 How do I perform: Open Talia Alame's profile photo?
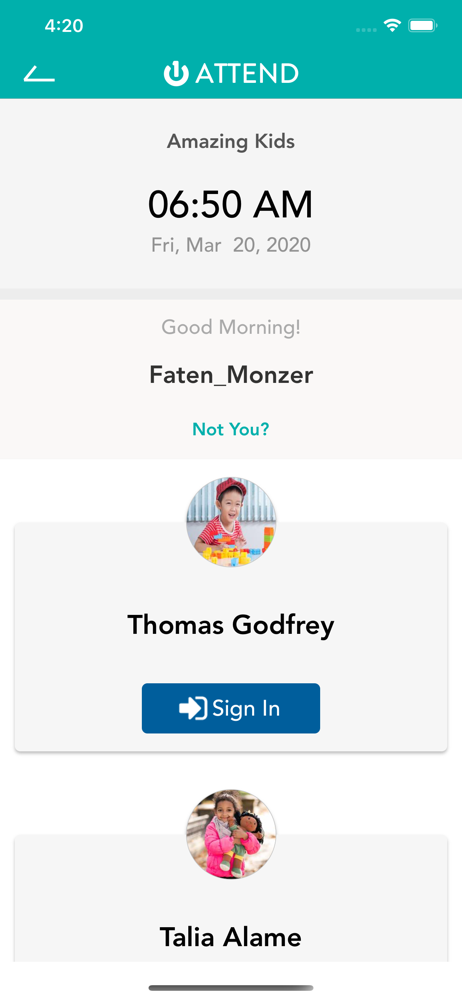tap(231, 834)
